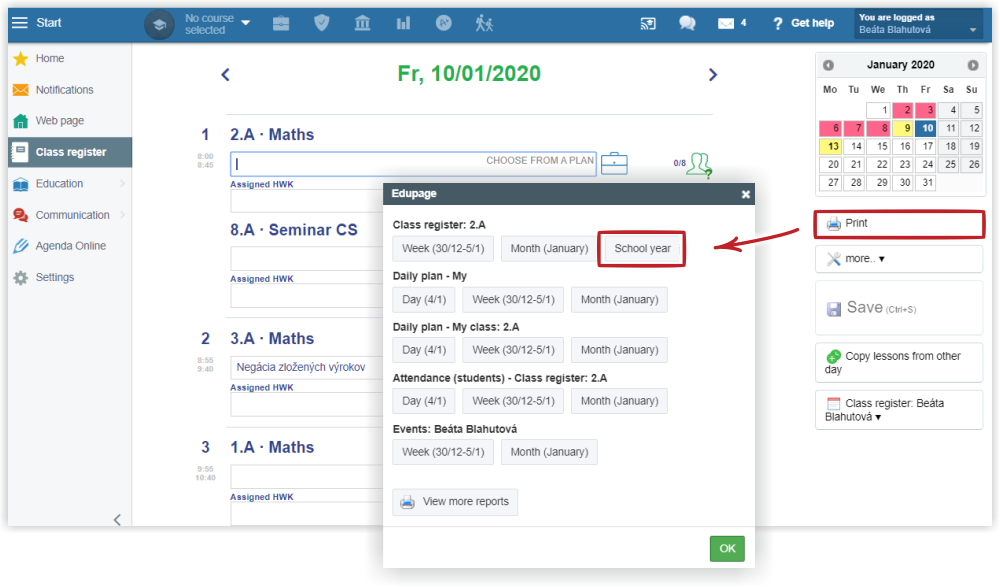Click Copy lessons from other day
This screenshot has height=587, width=1000.
(899, 363)
